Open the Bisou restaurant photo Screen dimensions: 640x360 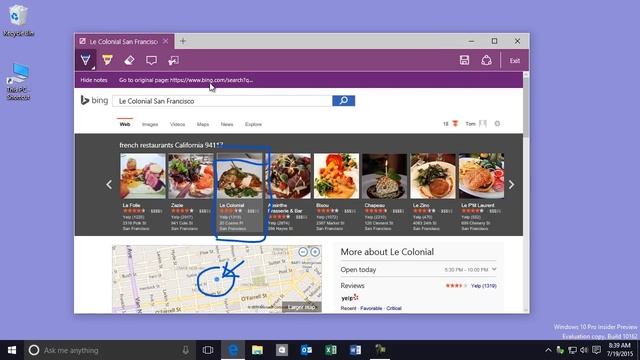pyautogui.click(x=336, y=176)
